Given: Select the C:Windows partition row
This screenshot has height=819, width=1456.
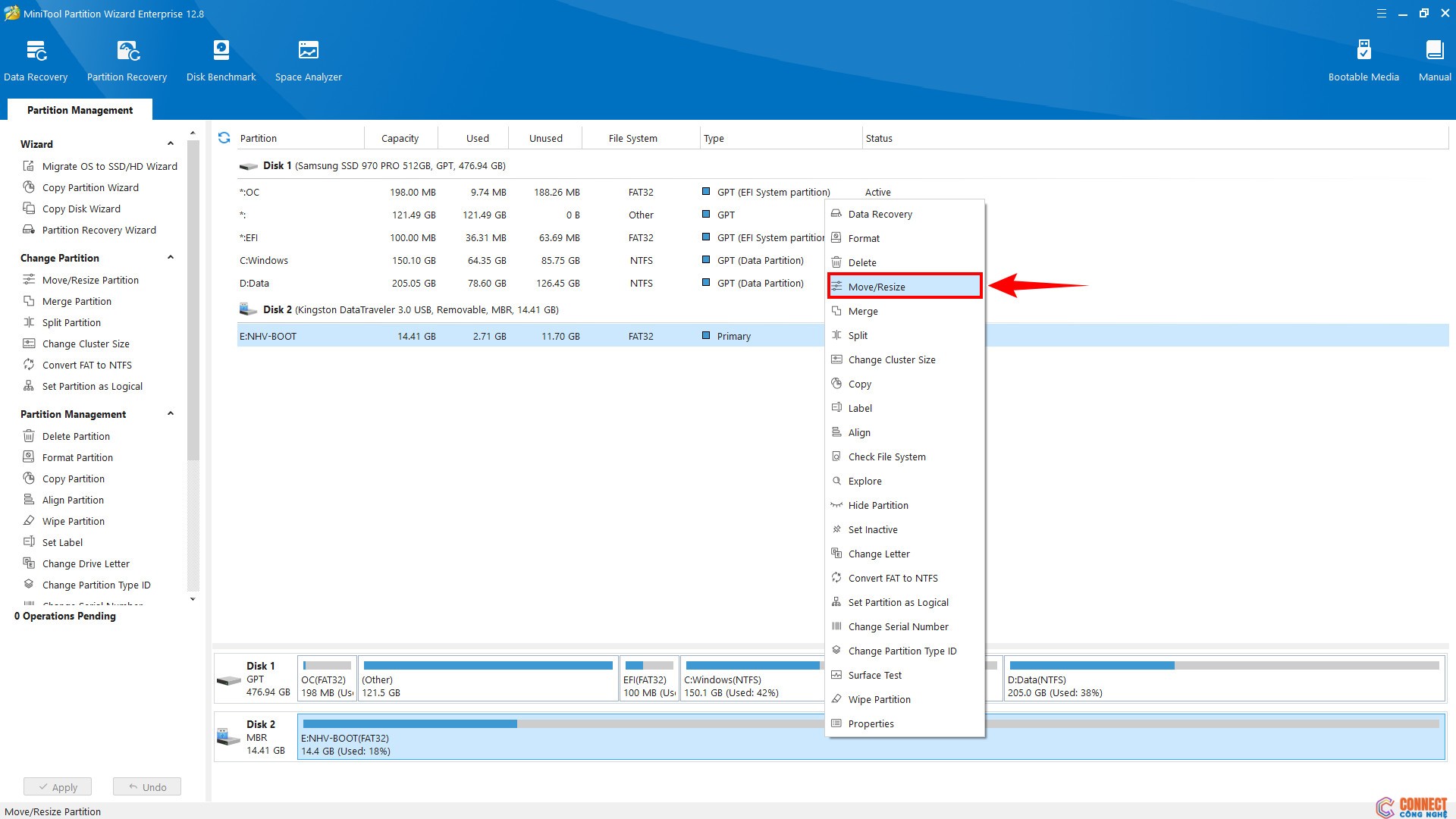Looking at the screenshot, I should coord(531,260).
